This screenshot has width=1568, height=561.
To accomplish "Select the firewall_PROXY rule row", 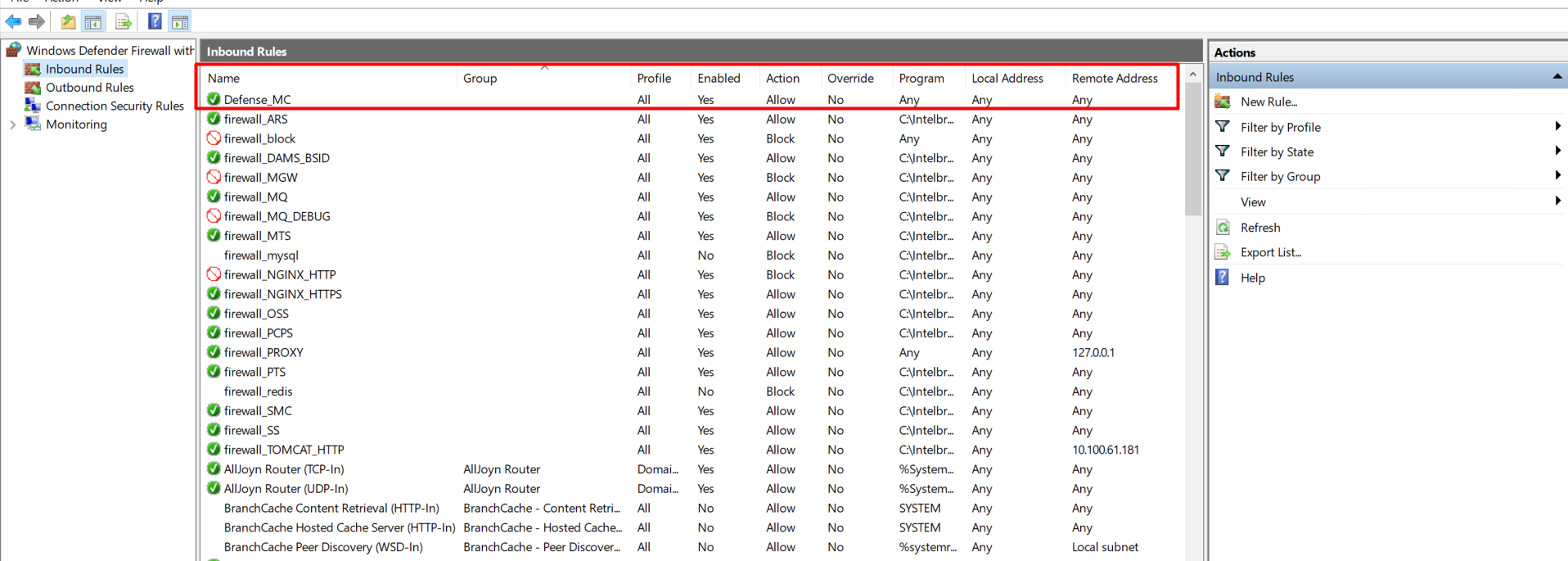I will pyautogui.click(x=264, y=352).
